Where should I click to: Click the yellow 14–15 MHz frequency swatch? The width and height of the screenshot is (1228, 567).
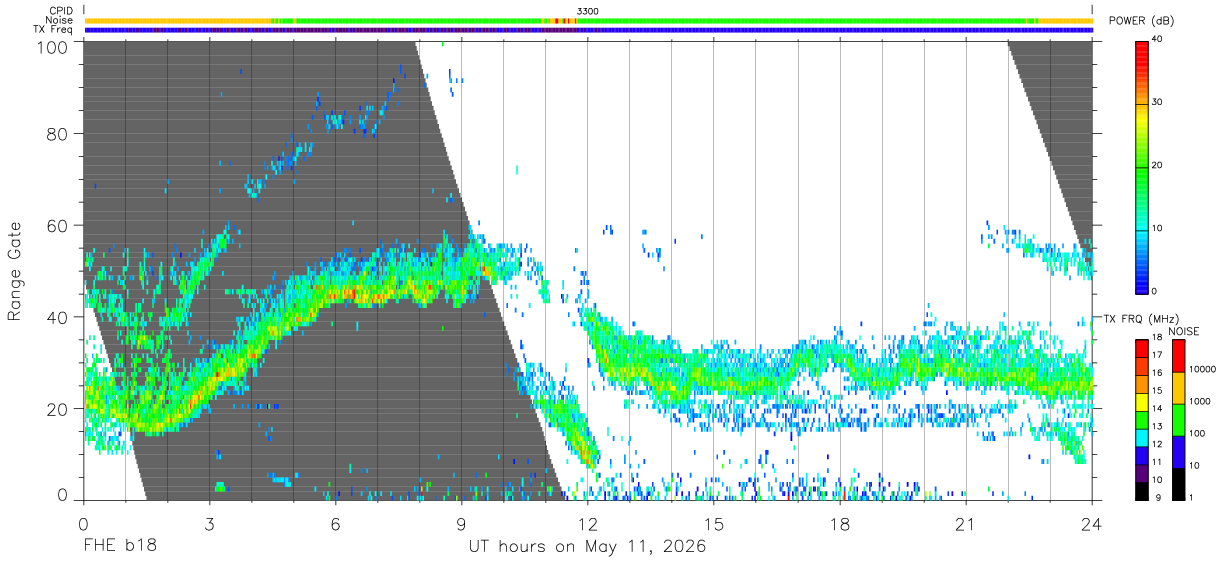tap(1141, 402)
